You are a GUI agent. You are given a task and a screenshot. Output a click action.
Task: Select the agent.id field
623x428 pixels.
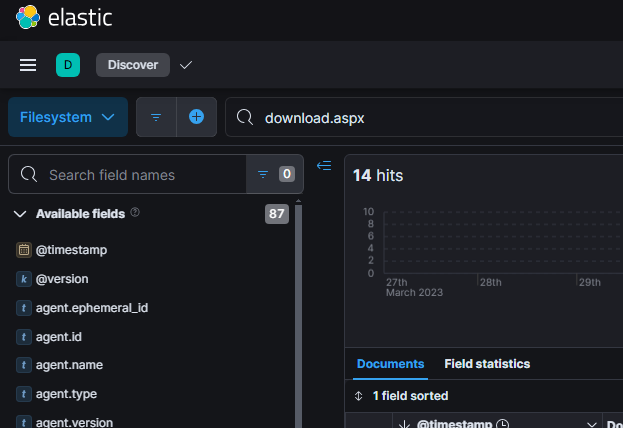[59, 337]
